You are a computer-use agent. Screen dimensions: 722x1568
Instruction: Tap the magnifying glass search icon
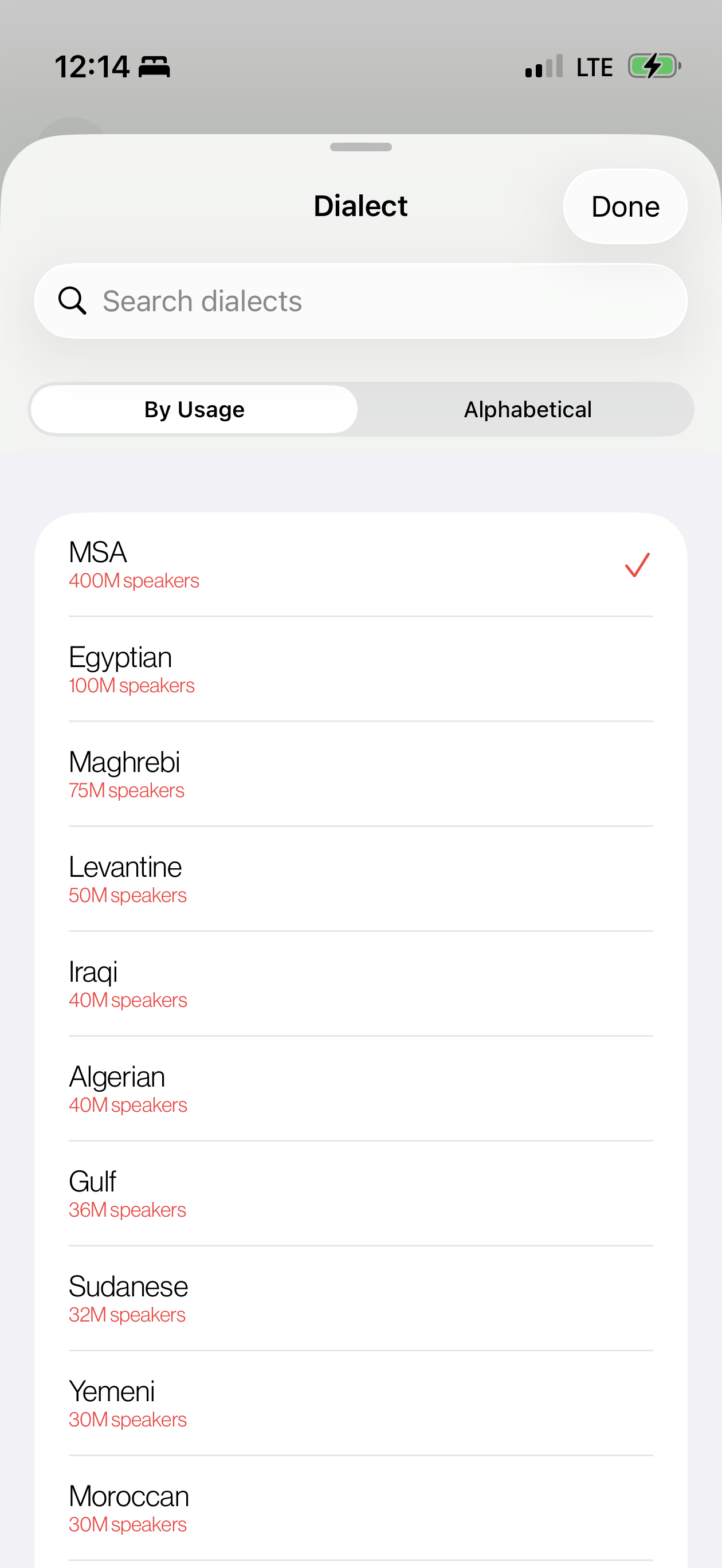coord(72,301)
